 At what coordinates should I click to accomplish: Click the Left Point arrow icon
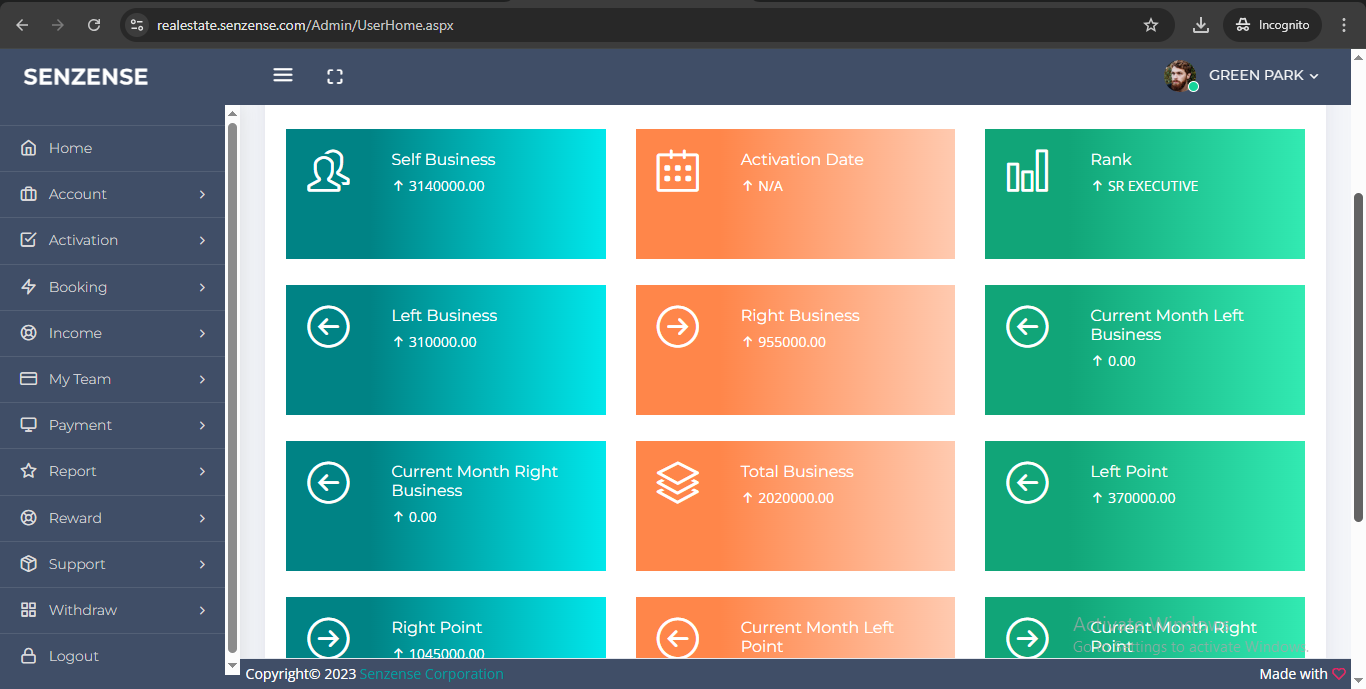pos(1027,483)
